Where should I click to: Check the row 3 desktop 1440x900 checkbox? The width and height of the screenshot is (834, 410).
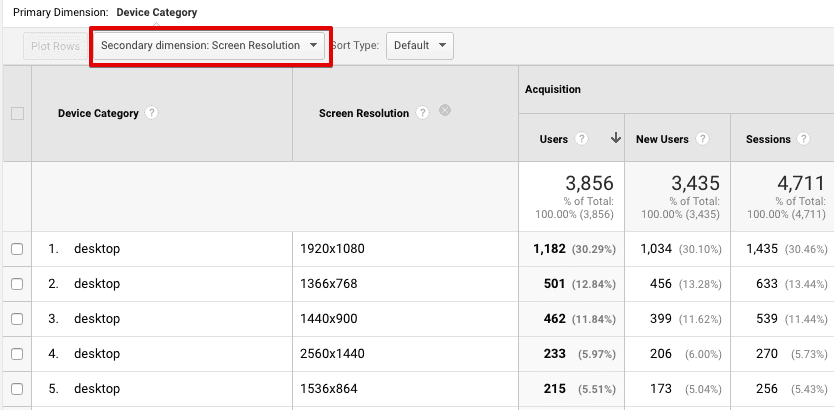17,319
